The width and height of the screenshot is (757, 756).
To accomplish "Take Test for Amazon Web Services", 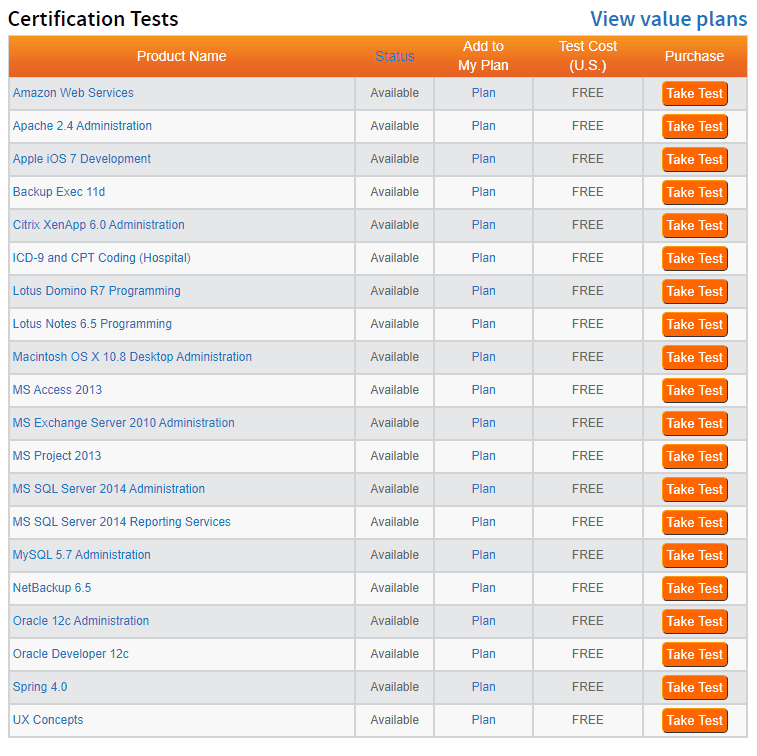I will 694,93.
